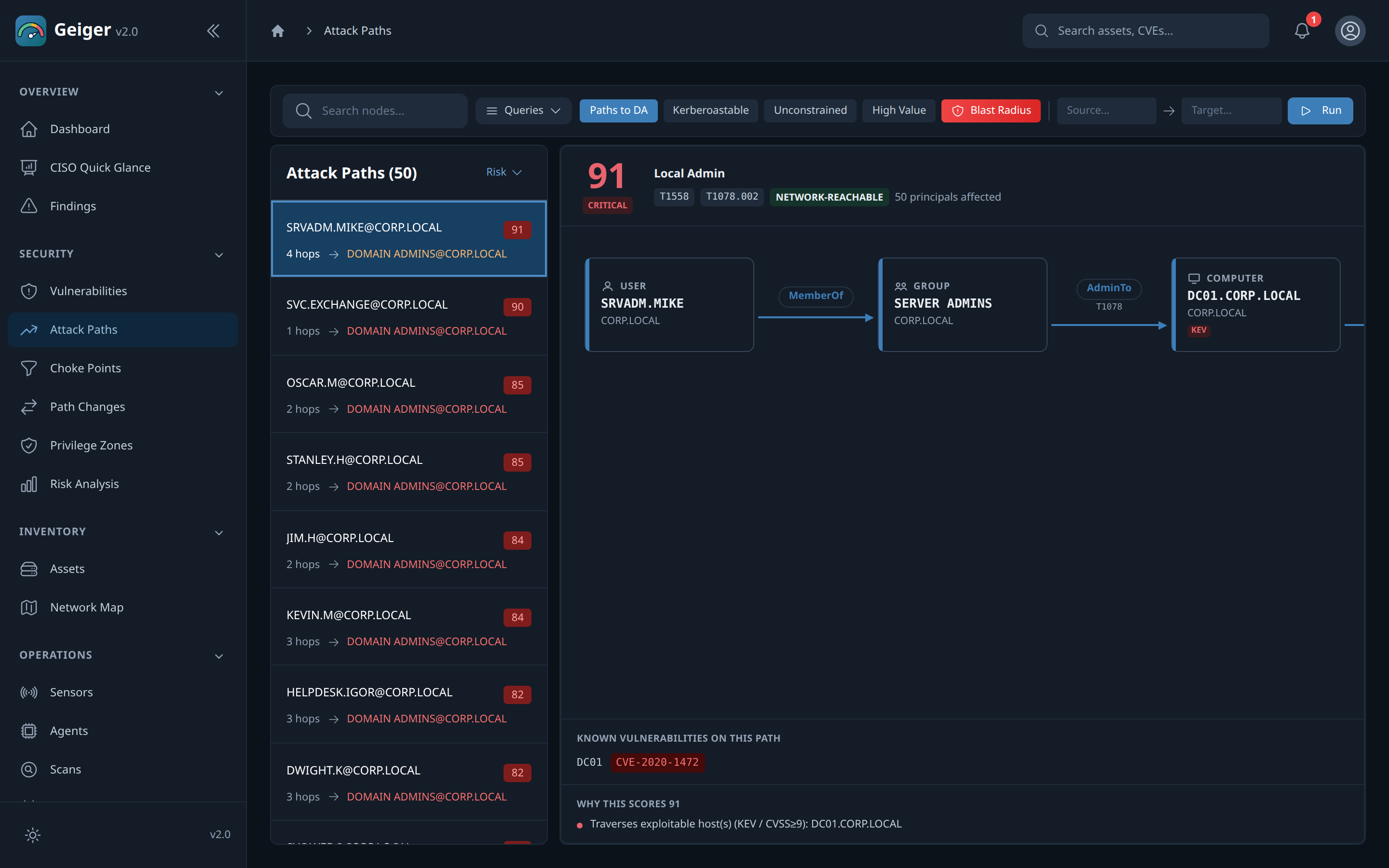Image resolution: width=1389 pixels, height=868 pixels.
Task: Open the Risk sort dropdown
Action: coord(504,172)
